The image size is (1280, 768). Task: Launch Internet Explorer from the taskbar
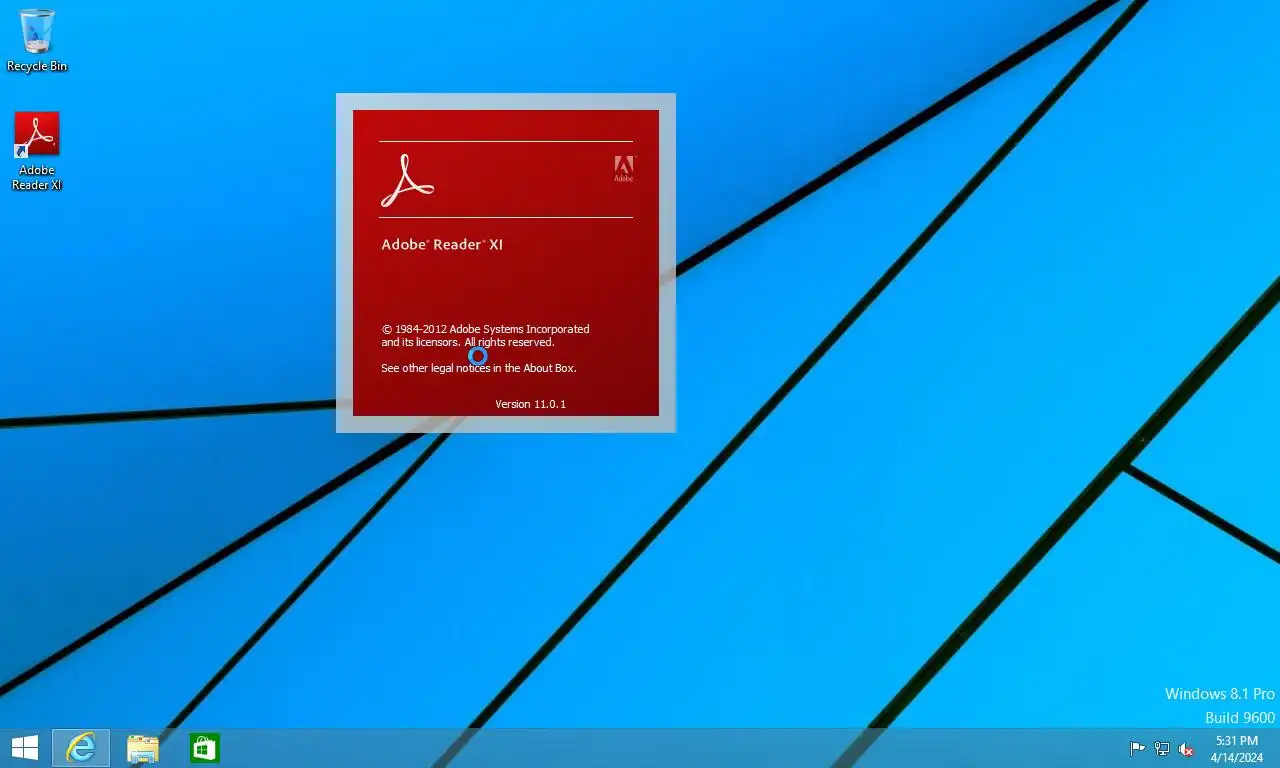(x=81, y=748)
